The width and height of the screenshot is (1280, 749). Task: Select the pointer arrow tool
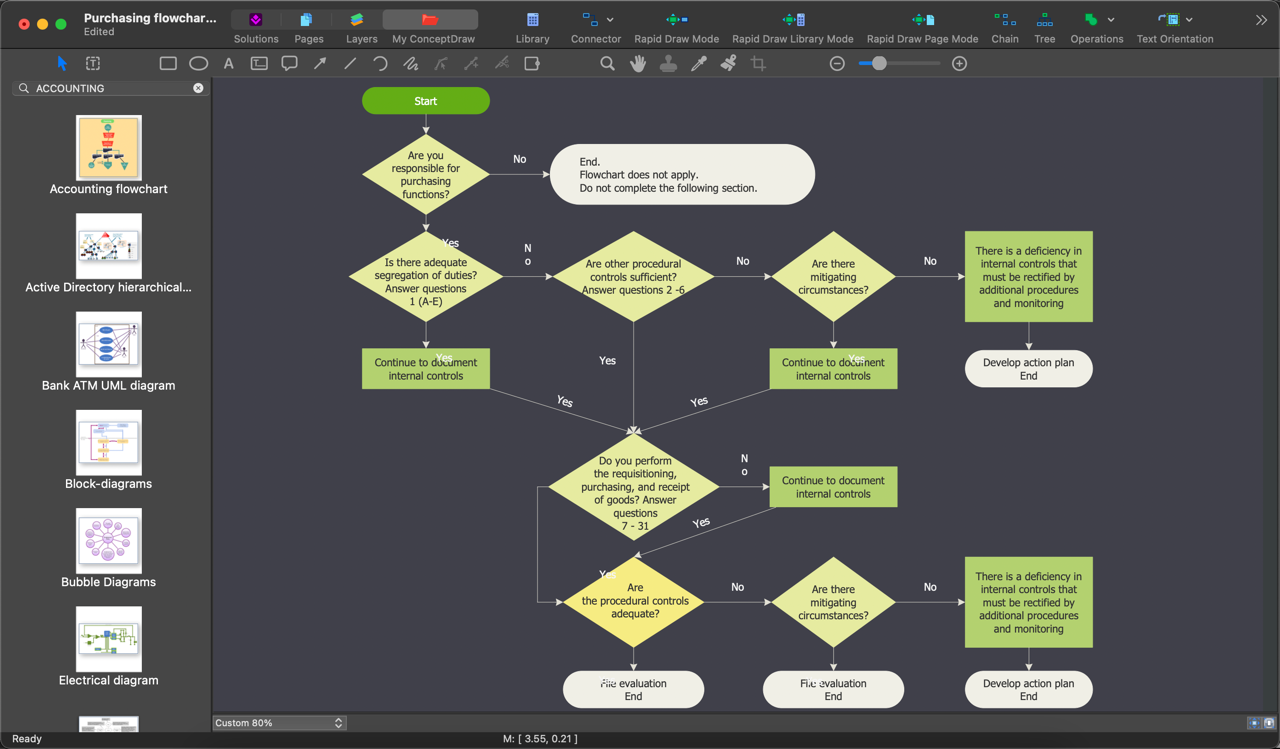(62, 63)
